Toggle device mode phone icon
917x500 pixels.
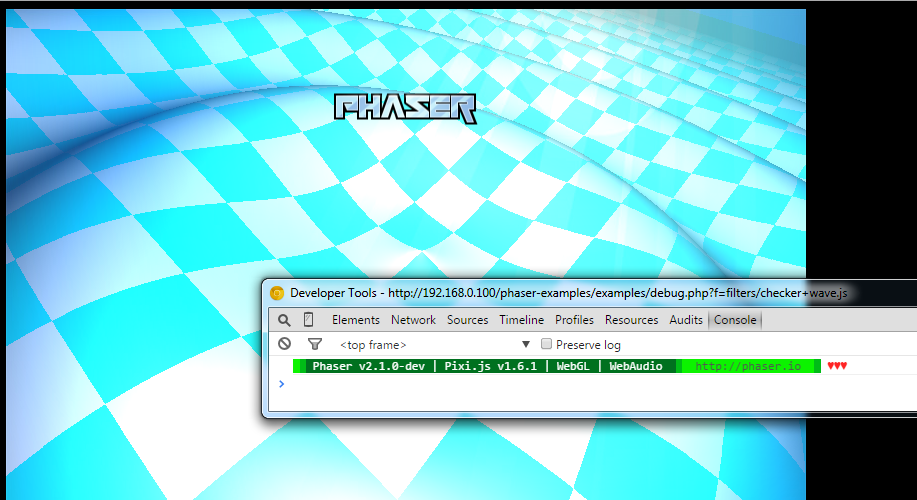(308, 319)
